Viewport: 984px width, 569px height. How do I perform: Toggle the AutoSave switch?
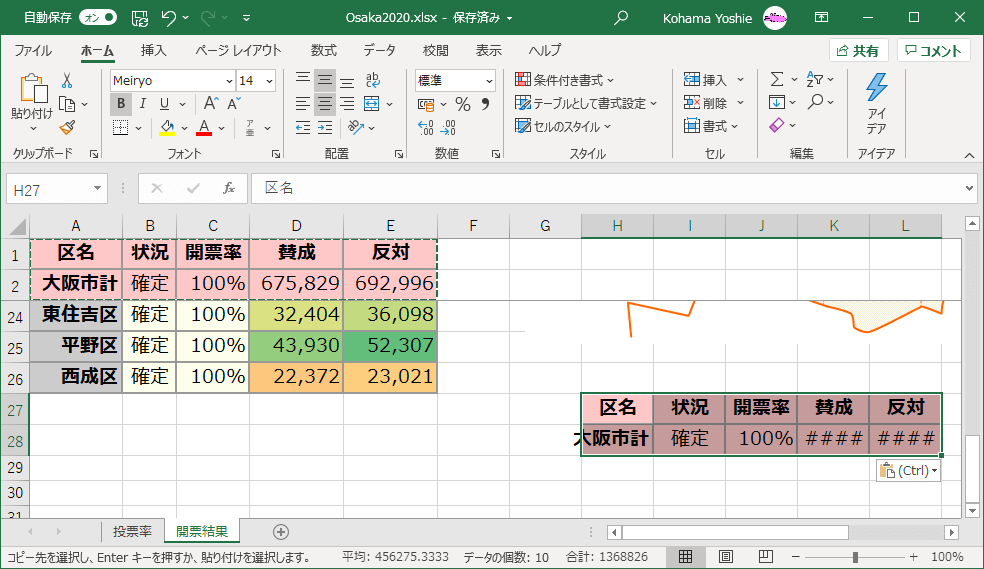click(x=99, y=18)
